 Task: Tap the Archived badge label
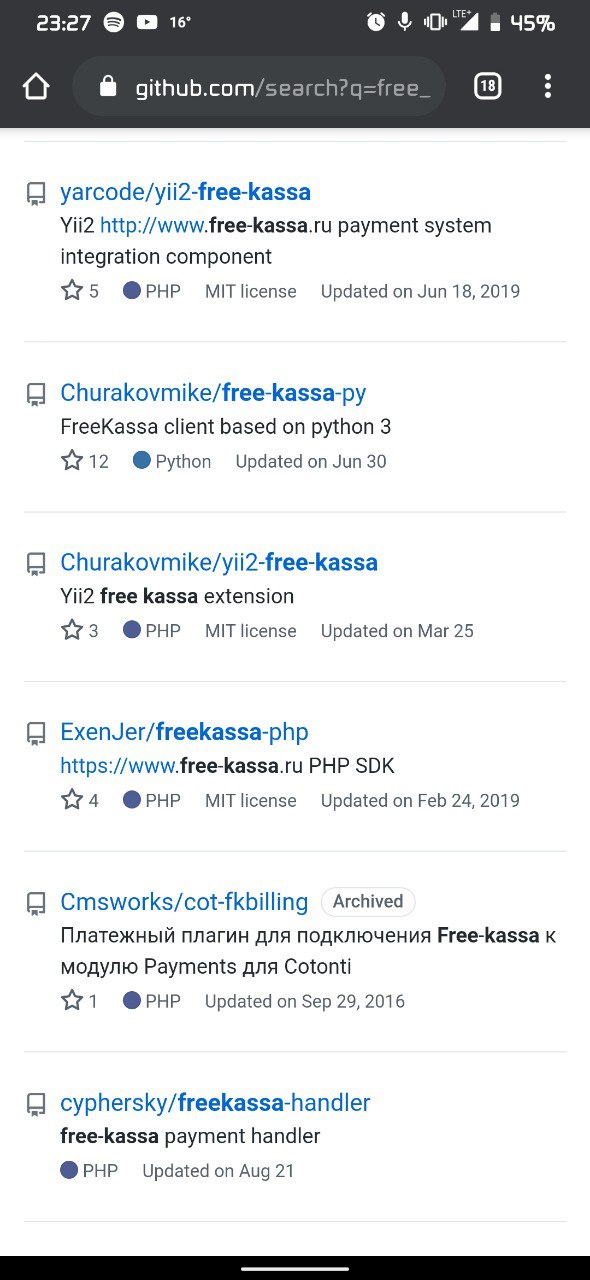[x=368, y=902]
